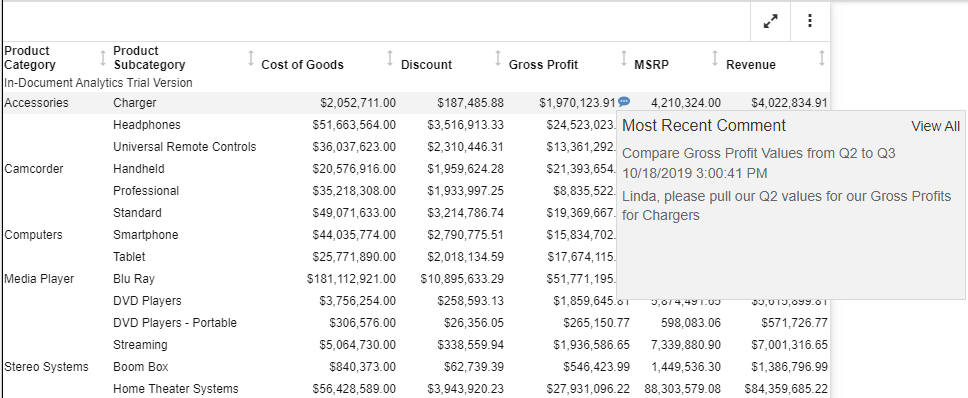The image size is (968, 398).
Task: Select the Accessories category cell
Action: coord(36,103)
